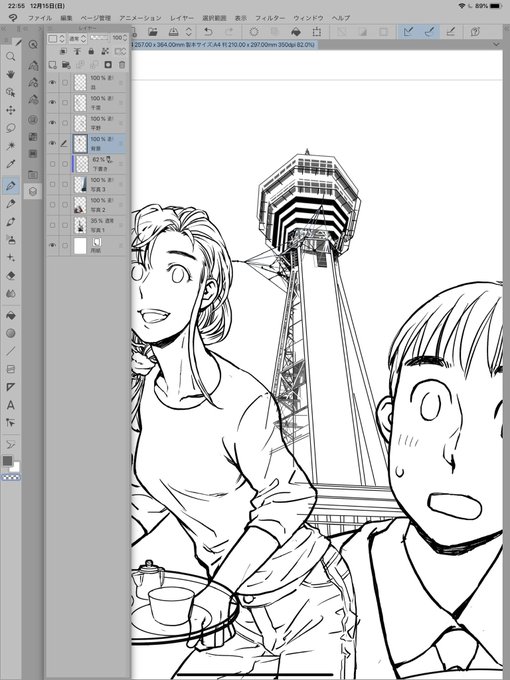Select the Ruler tool
Screen dimensions: 510x680
tap(11, 387)
